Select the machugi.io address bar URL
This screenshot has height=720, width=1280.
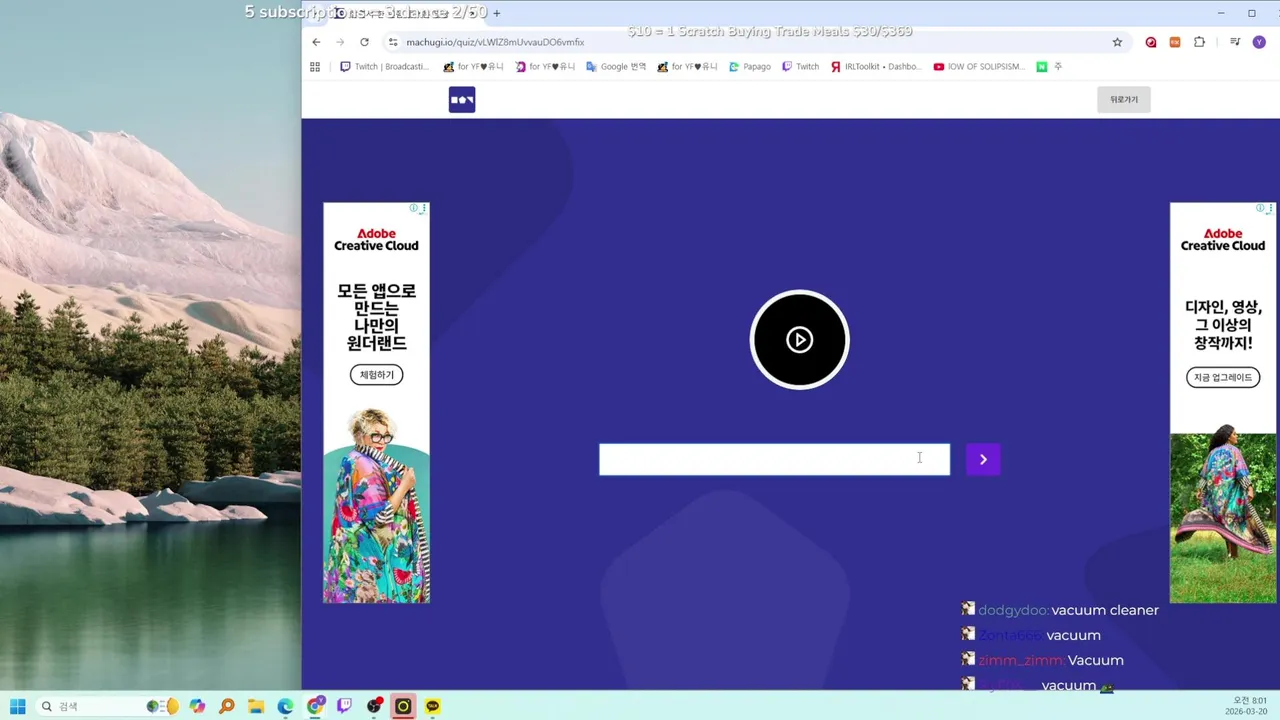[495, 42]
